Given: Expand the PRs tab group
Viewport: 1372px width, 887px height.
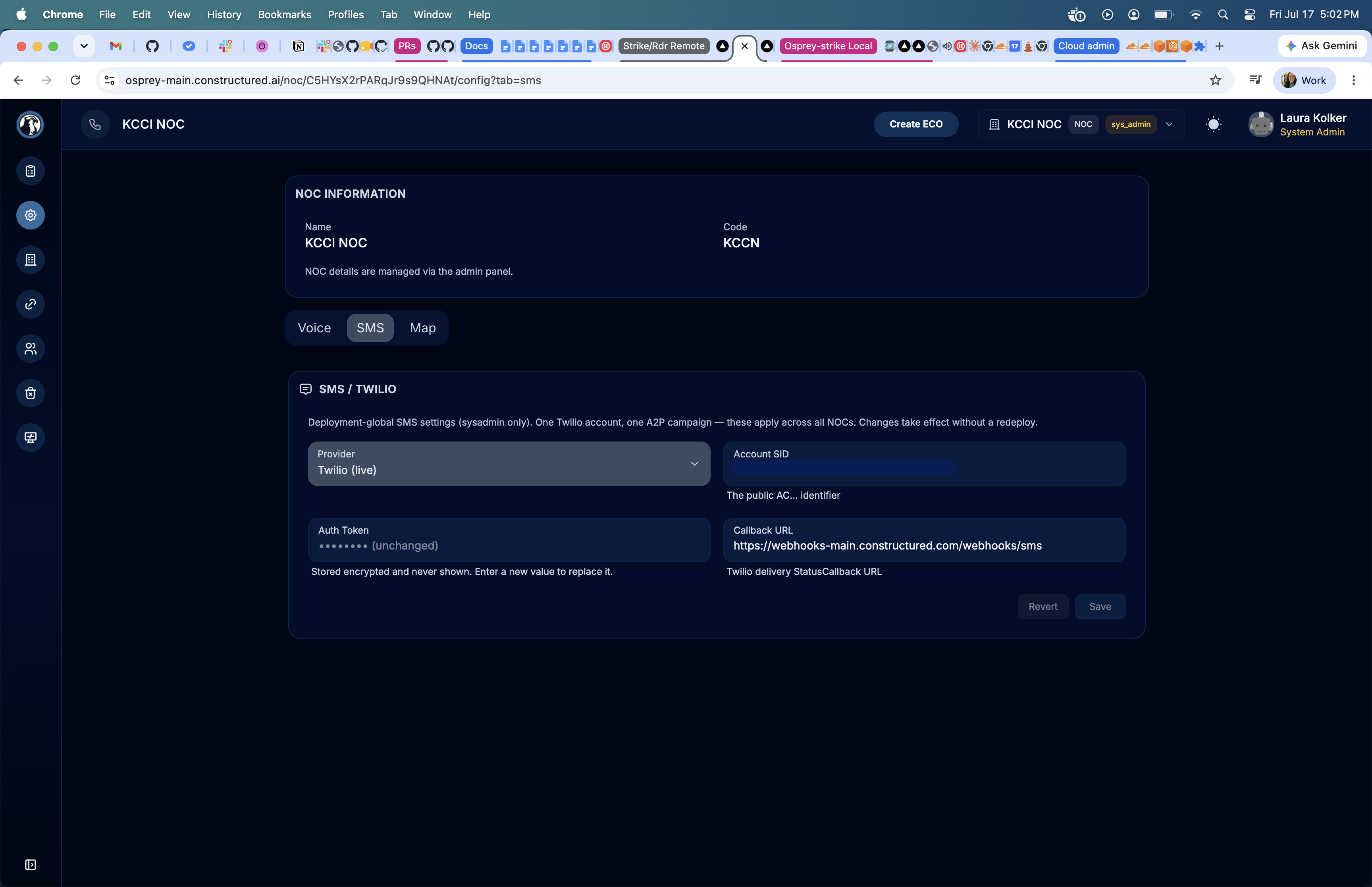Looking at the screenshot, I should pyautogui.click(x=407, y=46).
